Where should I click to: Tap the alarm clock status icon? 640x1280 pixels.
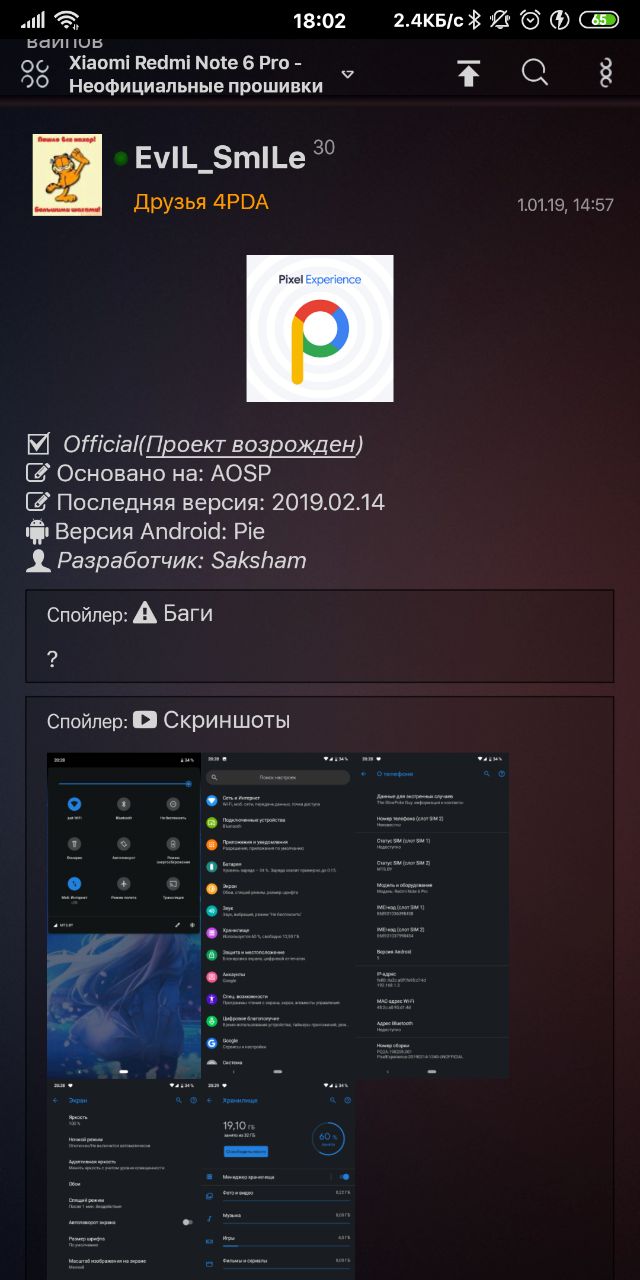pyautogui.click(x=532, y=19)
